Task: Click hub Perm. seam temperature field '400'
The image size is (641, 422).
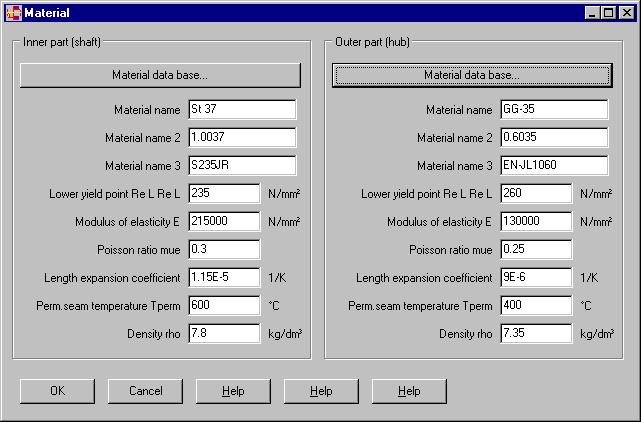Action: click(x=535, y=306)
